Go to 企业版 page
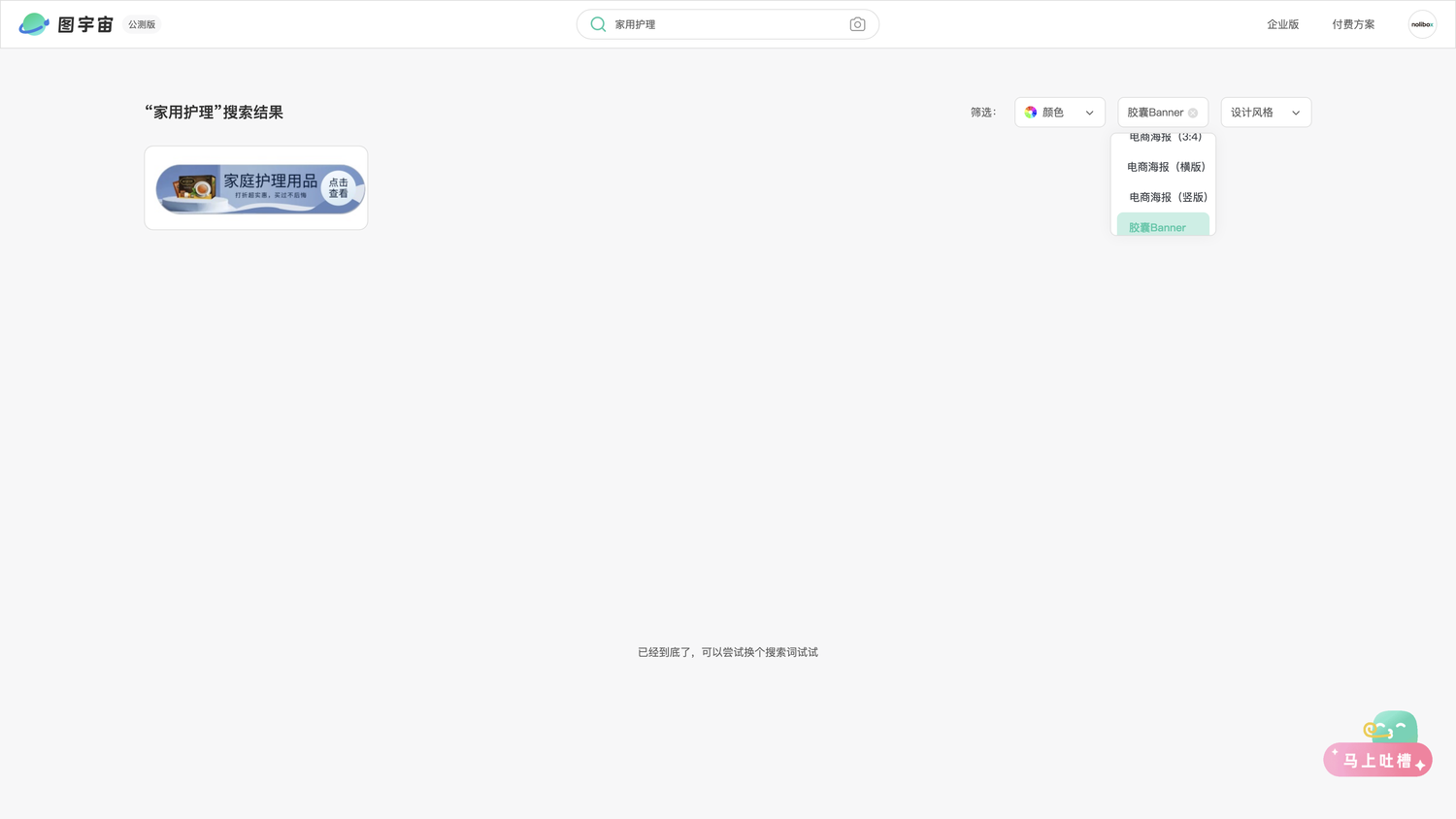Viewport: 1456px width, 819px height. click(x=1282, y=24)
